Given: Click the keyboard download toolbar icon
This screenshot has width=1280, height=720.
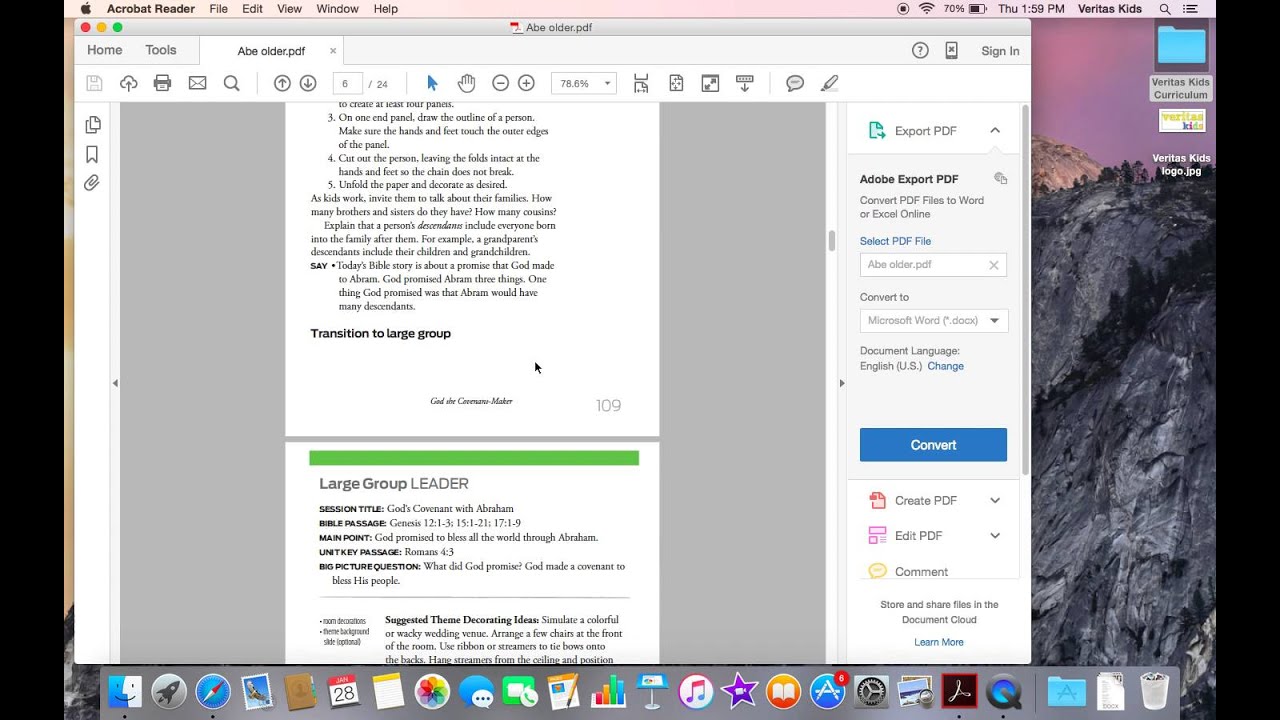Looking at the screenshot, I should [x=744, y=83].
